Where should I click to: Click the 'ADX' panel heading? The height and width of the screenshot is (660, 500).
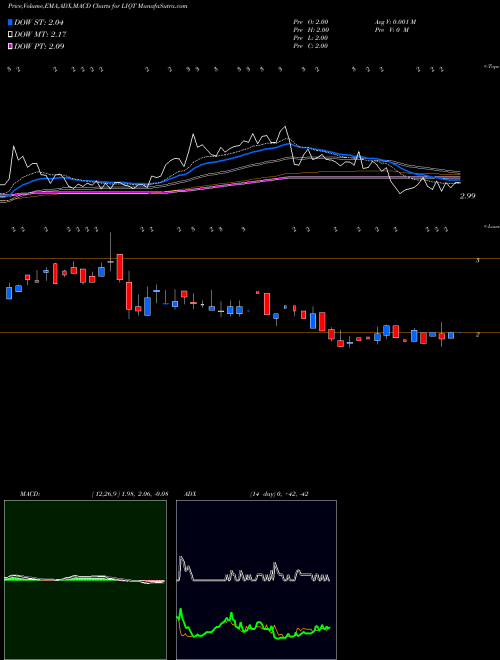(x=191, y=494)
